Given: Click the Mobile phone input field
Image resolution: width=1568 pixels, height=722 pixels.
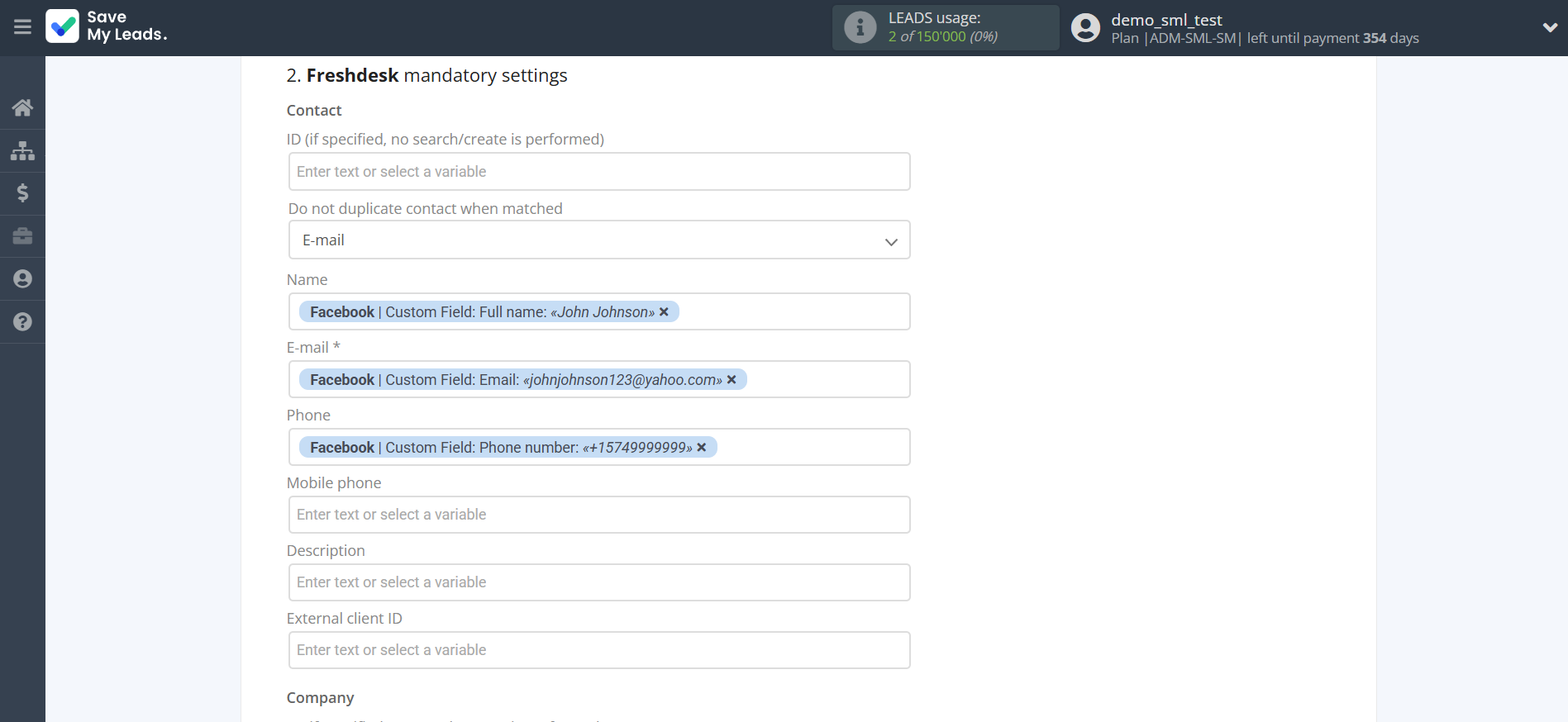Looking at the screenshot, I should 599,515.
